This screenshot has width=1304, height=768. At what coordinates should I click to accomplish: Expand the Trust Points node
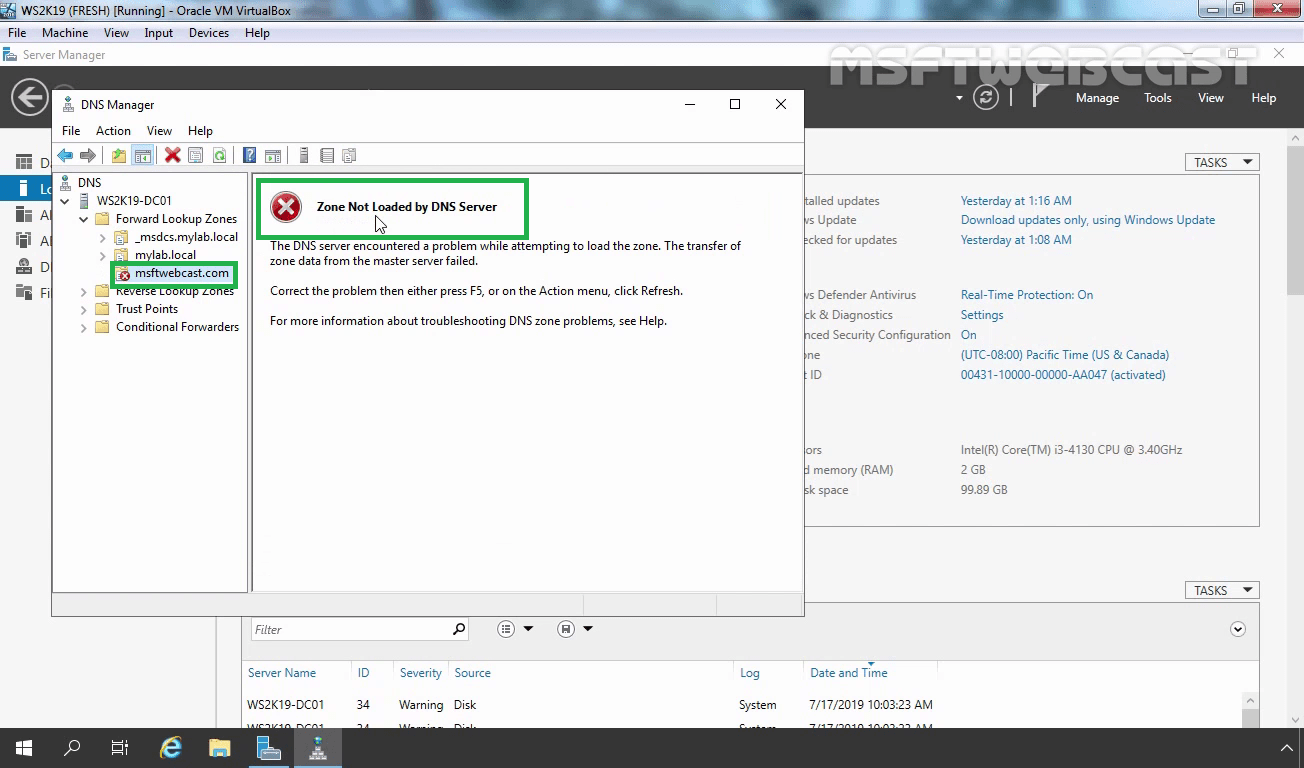pyautogui.click(x=84, y=309)
